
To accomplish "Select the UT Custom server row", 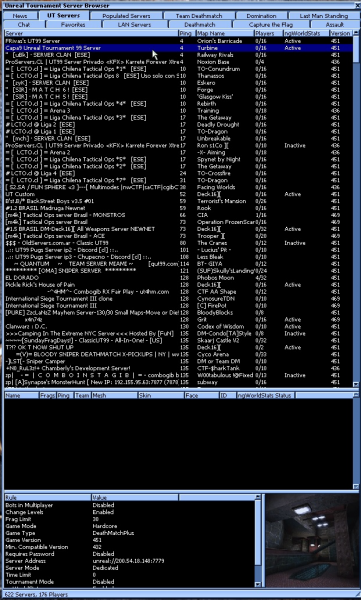I will point(178,194).
